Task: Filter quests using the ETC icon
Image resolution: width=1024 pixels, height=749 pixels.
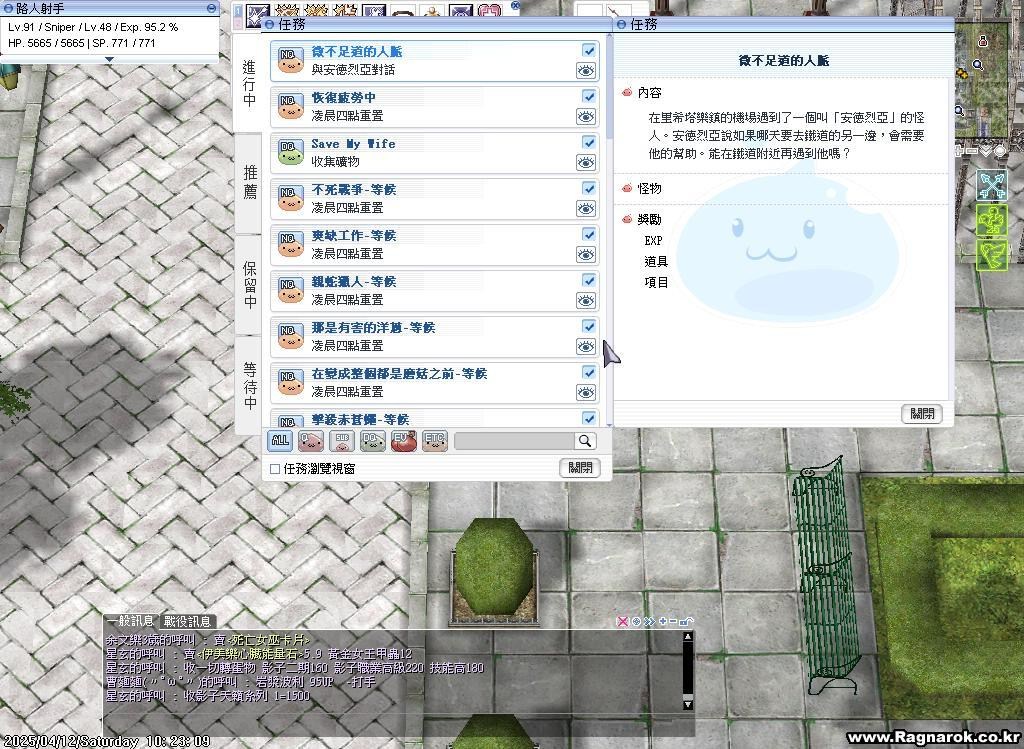Action: (435, 441)
